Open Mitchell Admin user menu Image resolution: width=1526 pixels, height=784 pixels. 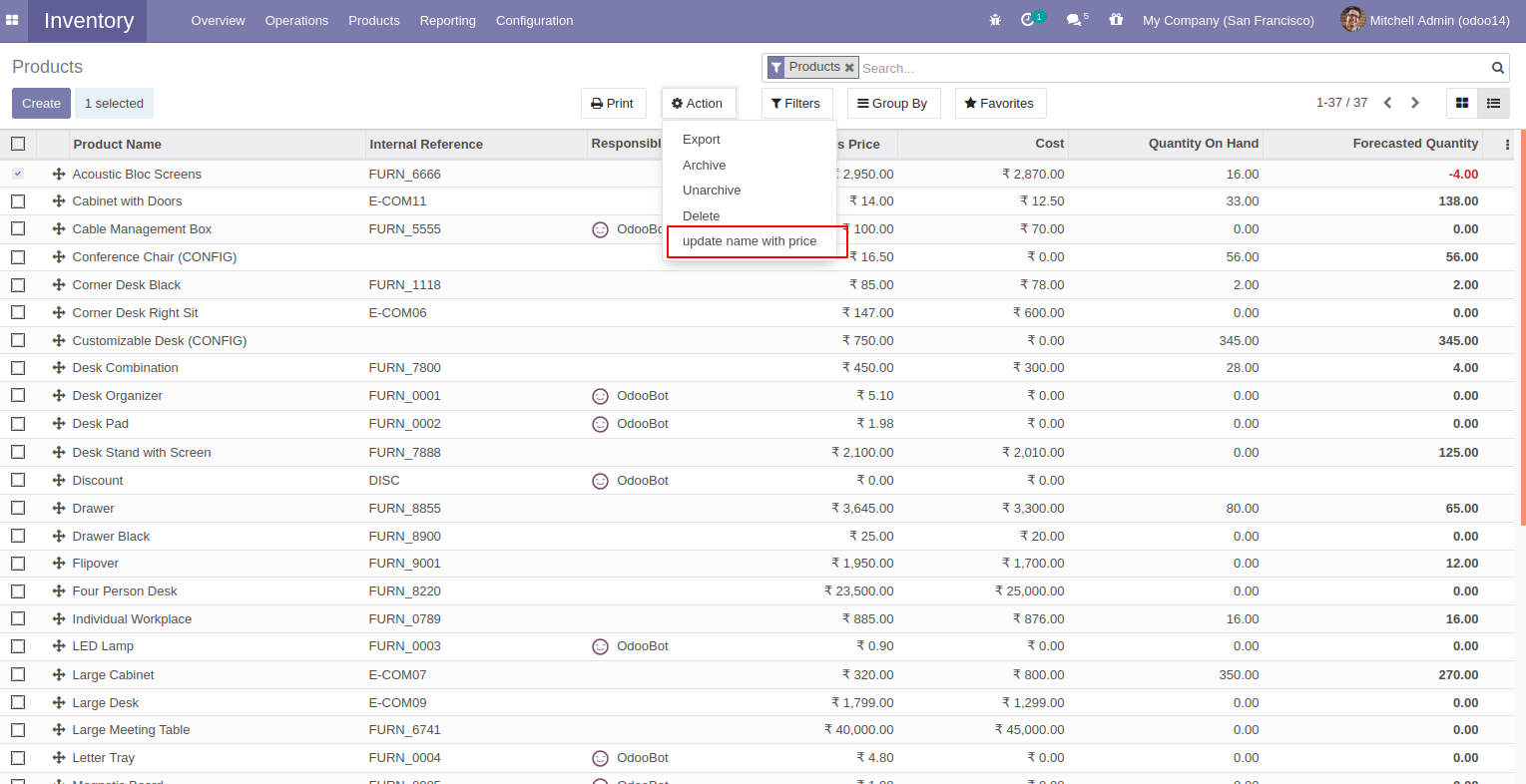click(1425, 20)
